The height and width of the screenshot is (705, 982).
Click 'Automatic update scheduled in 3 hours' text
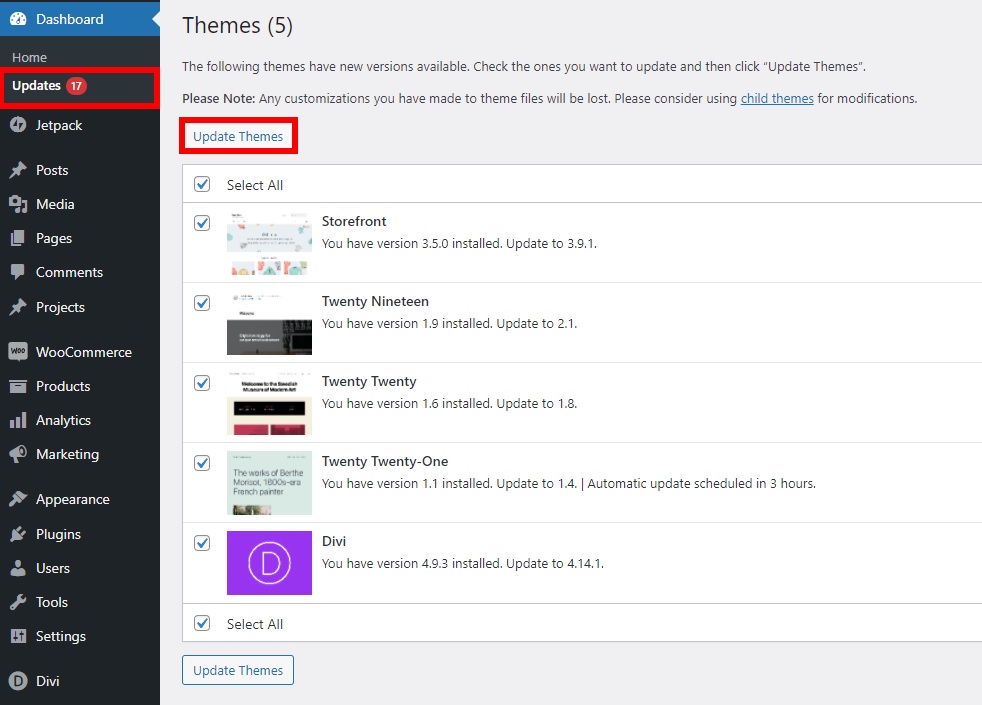coord(701,483)
